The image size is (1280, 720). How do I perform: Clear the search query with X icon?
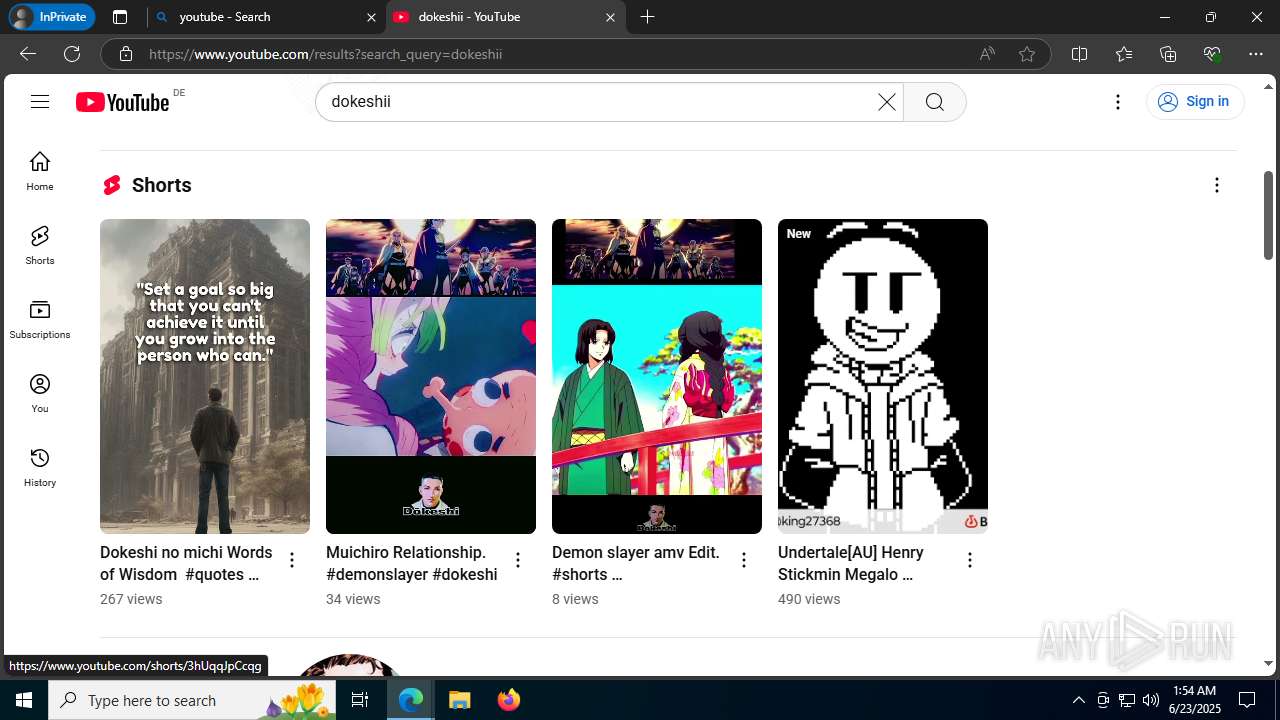click(886, 102)
